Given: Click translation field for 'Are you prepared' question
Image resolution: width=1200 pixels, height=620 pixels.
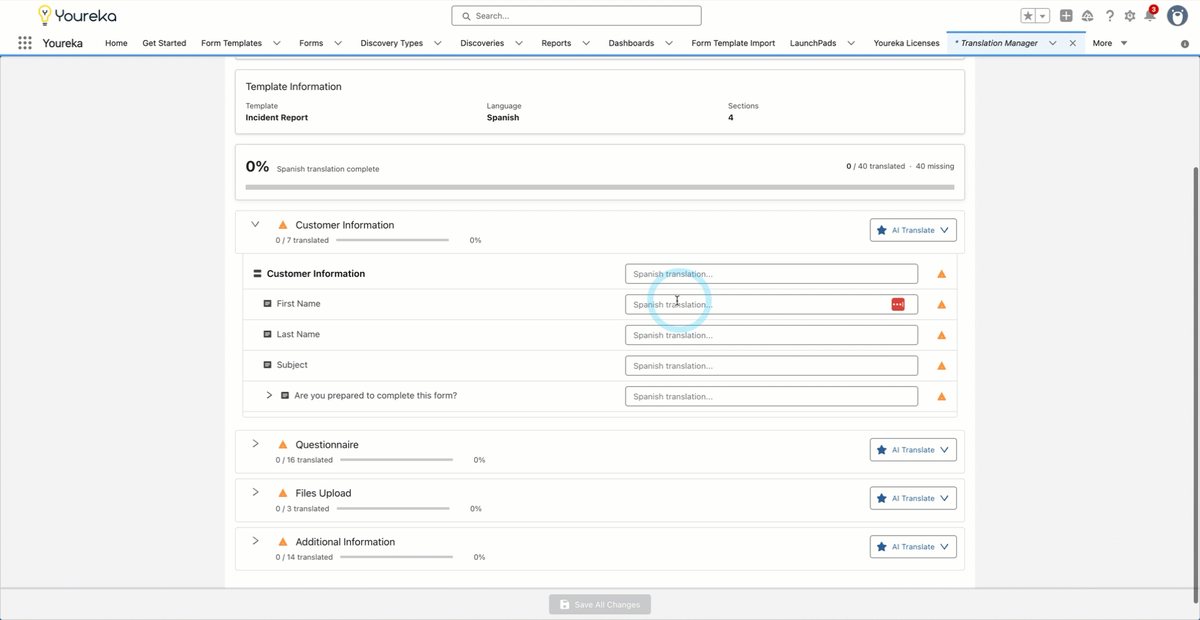Looking at the screenshot, I should [x=771, y=396].
